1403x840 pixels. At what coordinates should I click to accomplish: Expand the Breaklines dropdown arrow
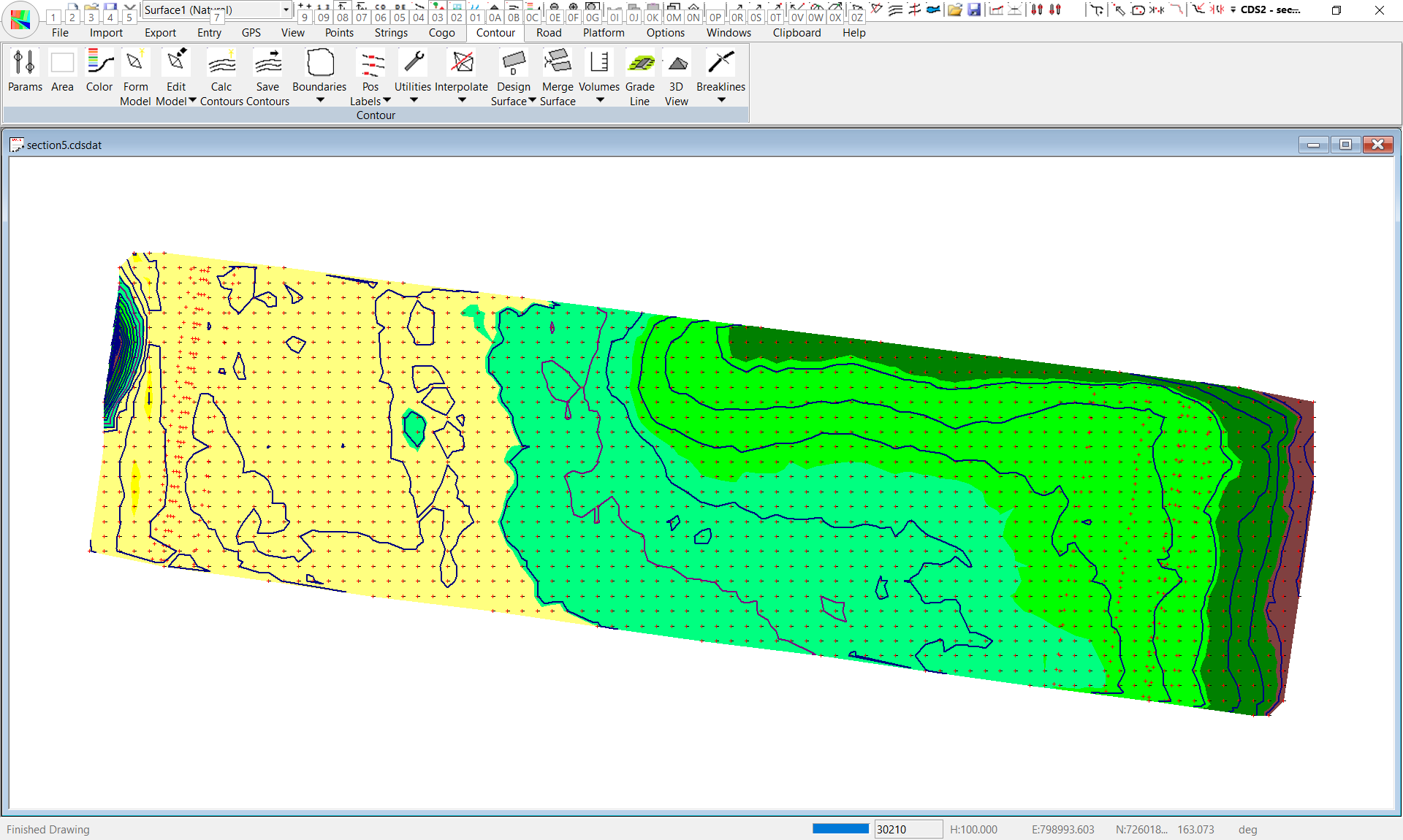(x=721, y=100)
